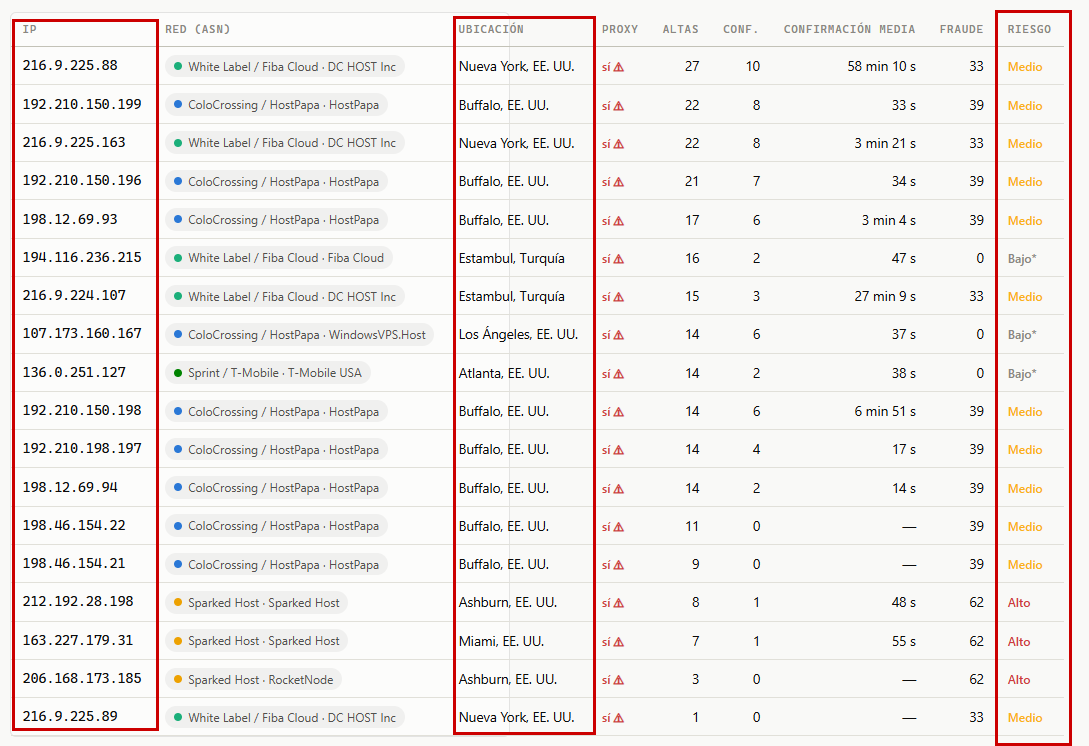Click the proxy warning icon for 206.168.173.185
This screenshot has width=1089, height=746.
click(x=619, y=680)
